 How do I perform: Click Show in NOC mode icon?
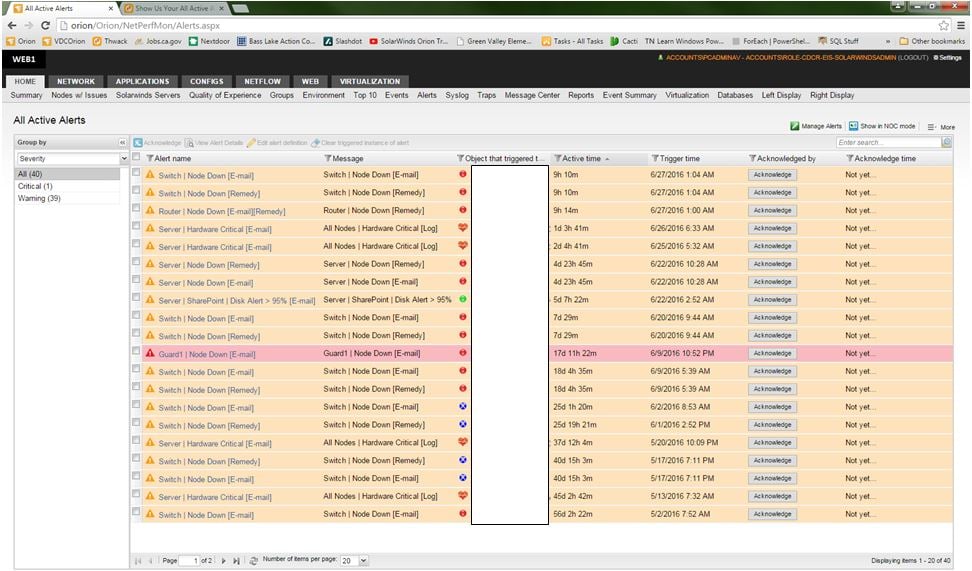click(853, 126)
